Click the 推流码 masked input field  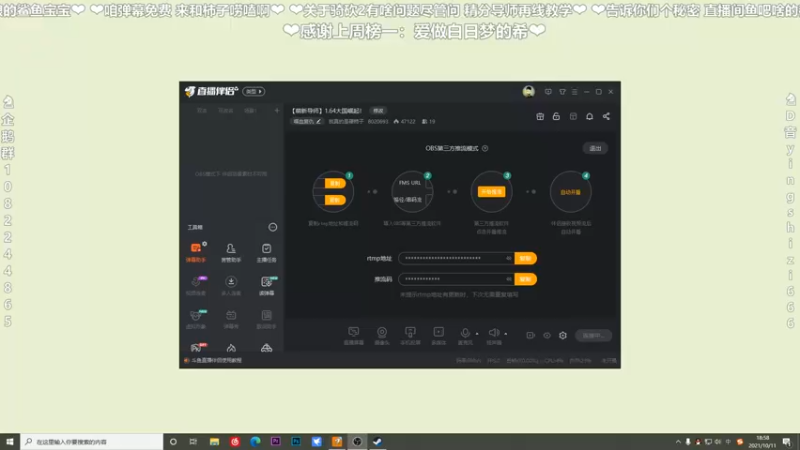tap(456, 279)
